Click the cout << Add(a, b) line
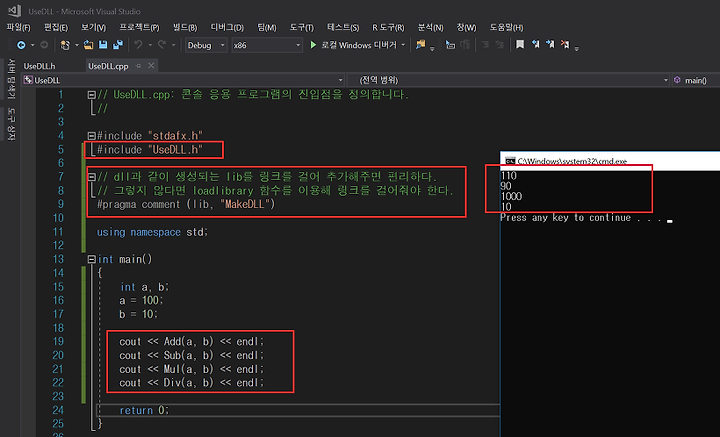720x437 pixels. point(192,342)
